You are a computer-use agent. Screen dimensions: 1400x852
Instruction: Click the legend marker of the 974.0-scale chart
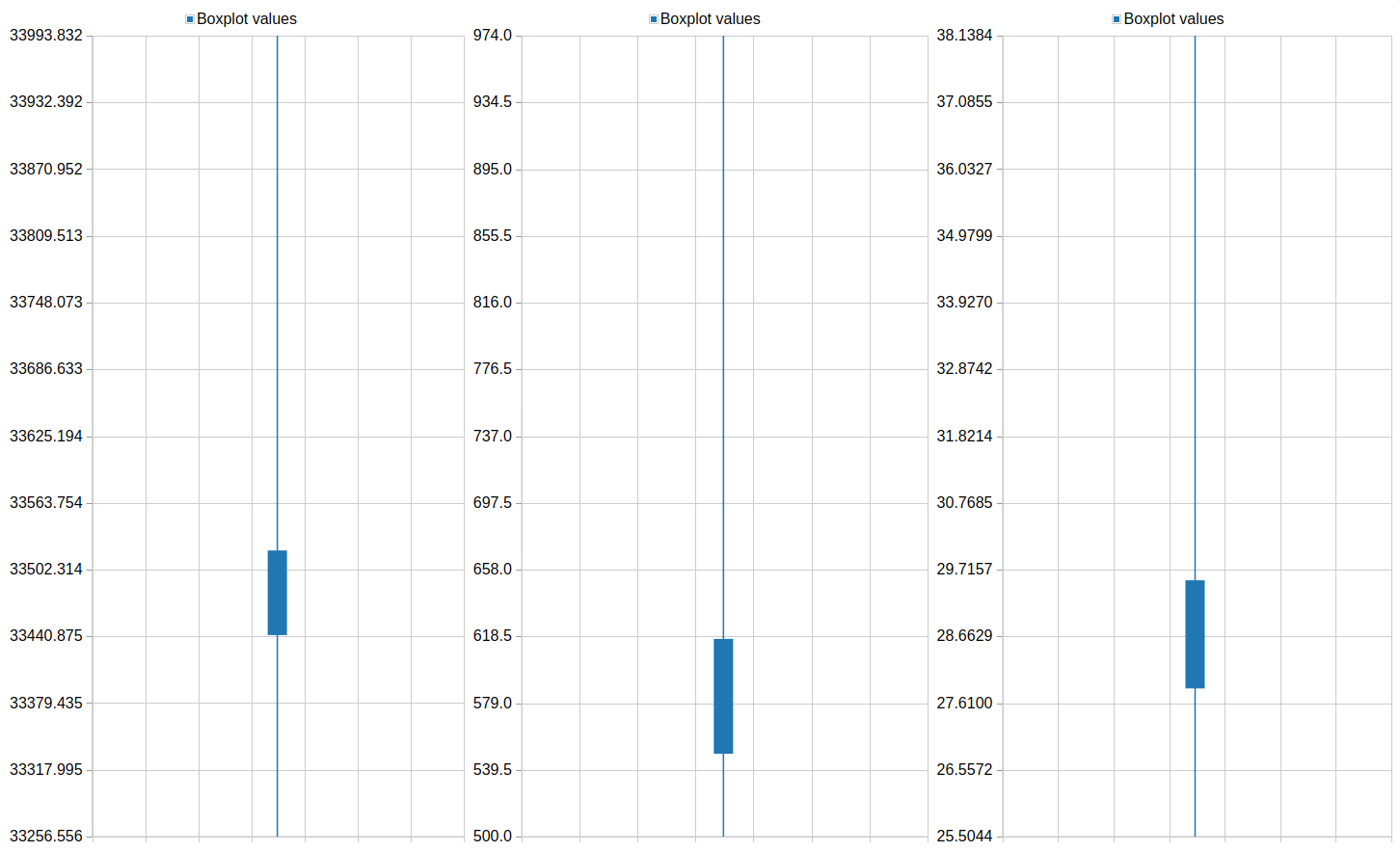pyautogui.click(x=654, y=19)
